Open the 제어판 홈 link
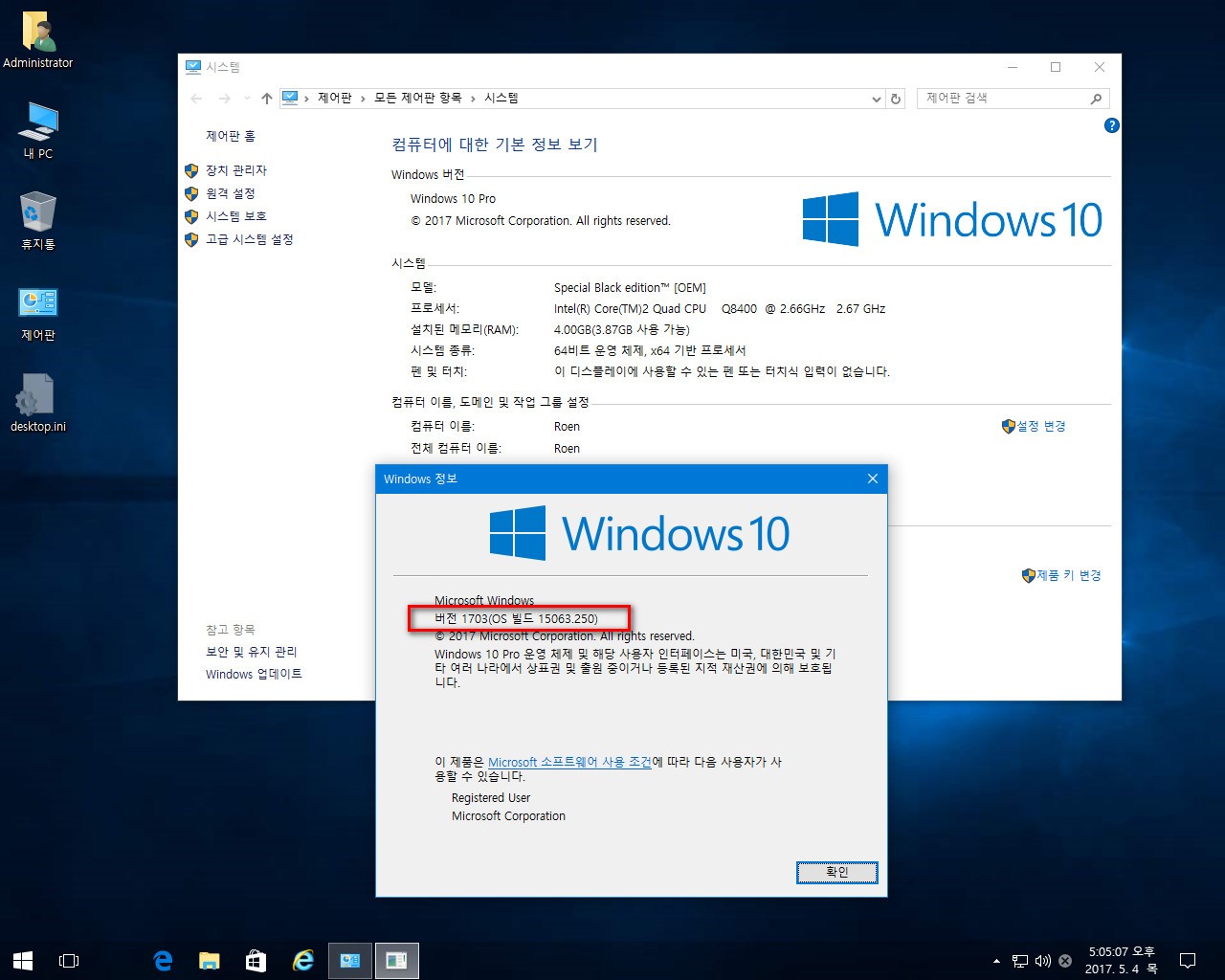Screen dimensions: 1225x980 [231, 137]
